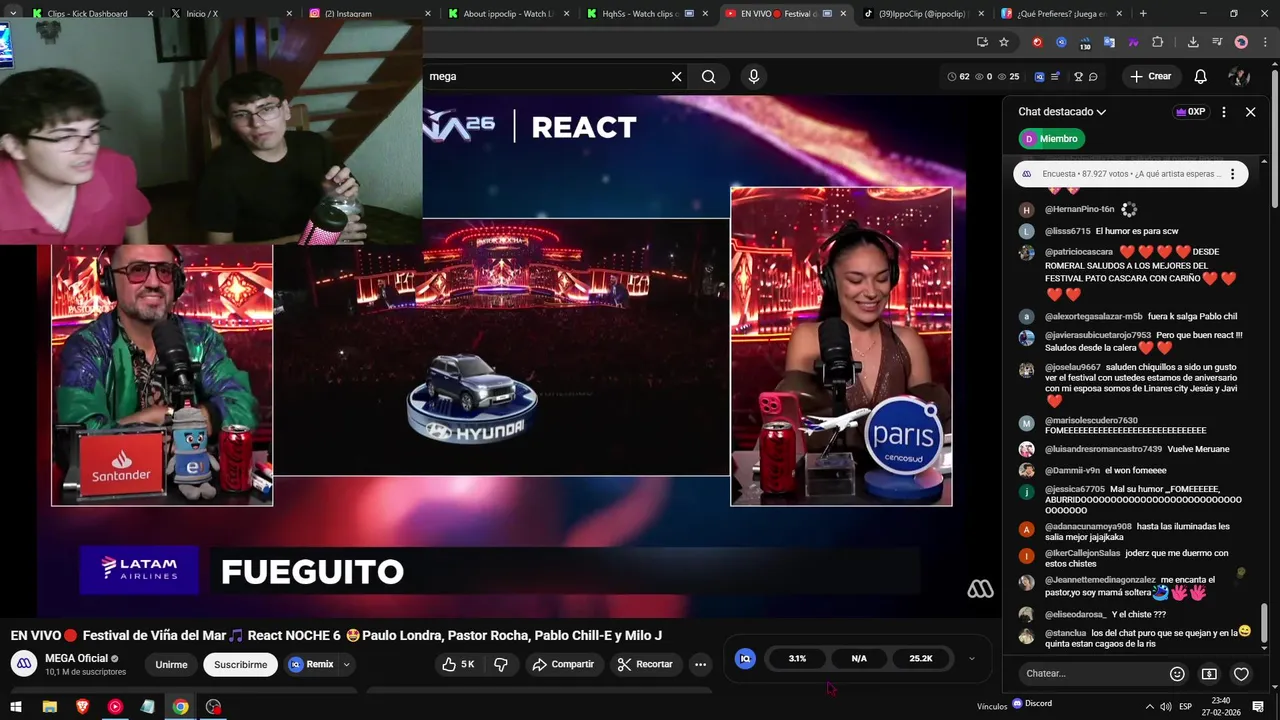This screenshot has height=720, width=1280.
Task: Open YouTube notifications bell
Action: pyautogui.click(x=1201, y=77)
